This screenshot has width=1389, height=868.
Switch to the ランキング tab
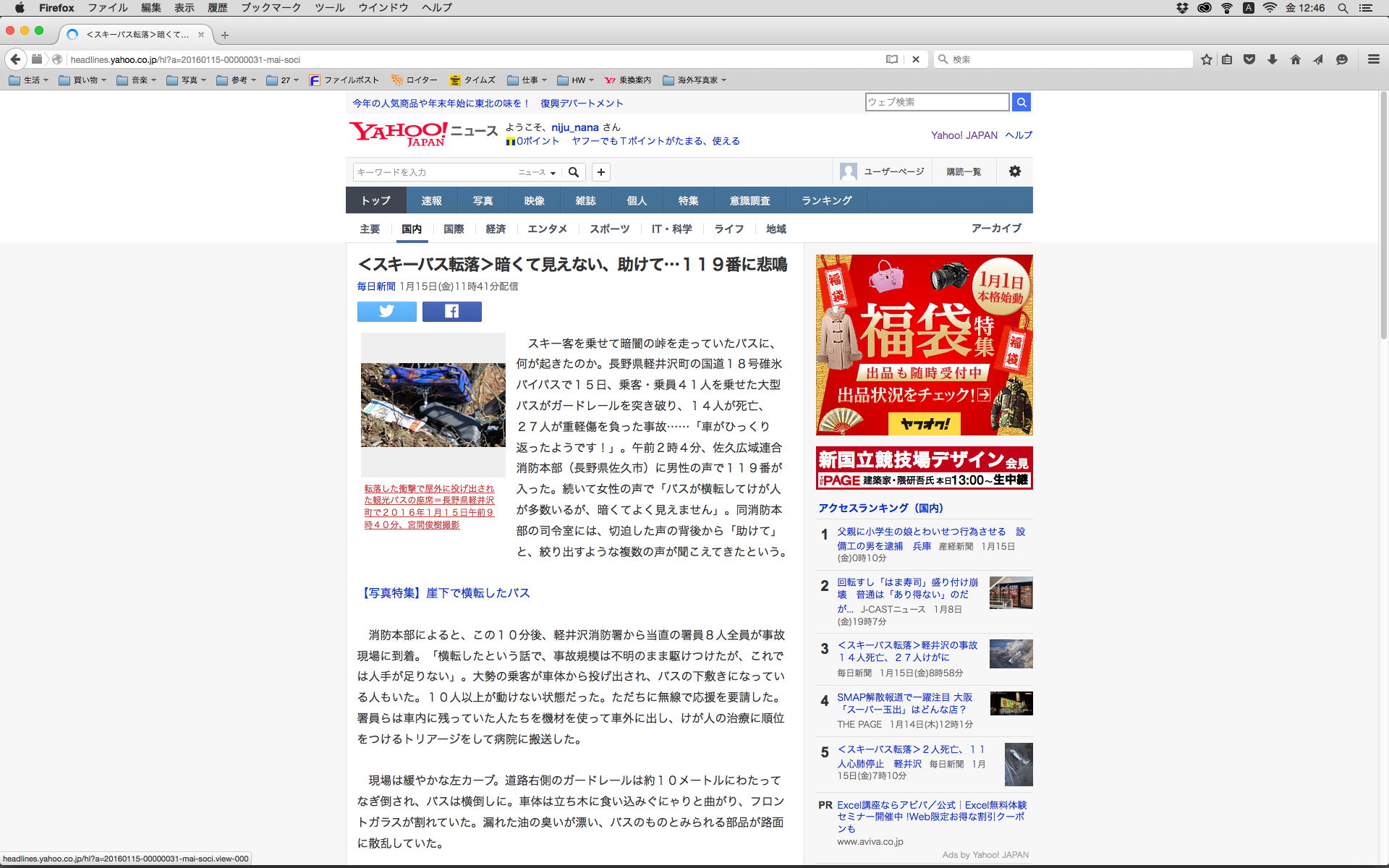pyautogui.click(x=826, y=200)
